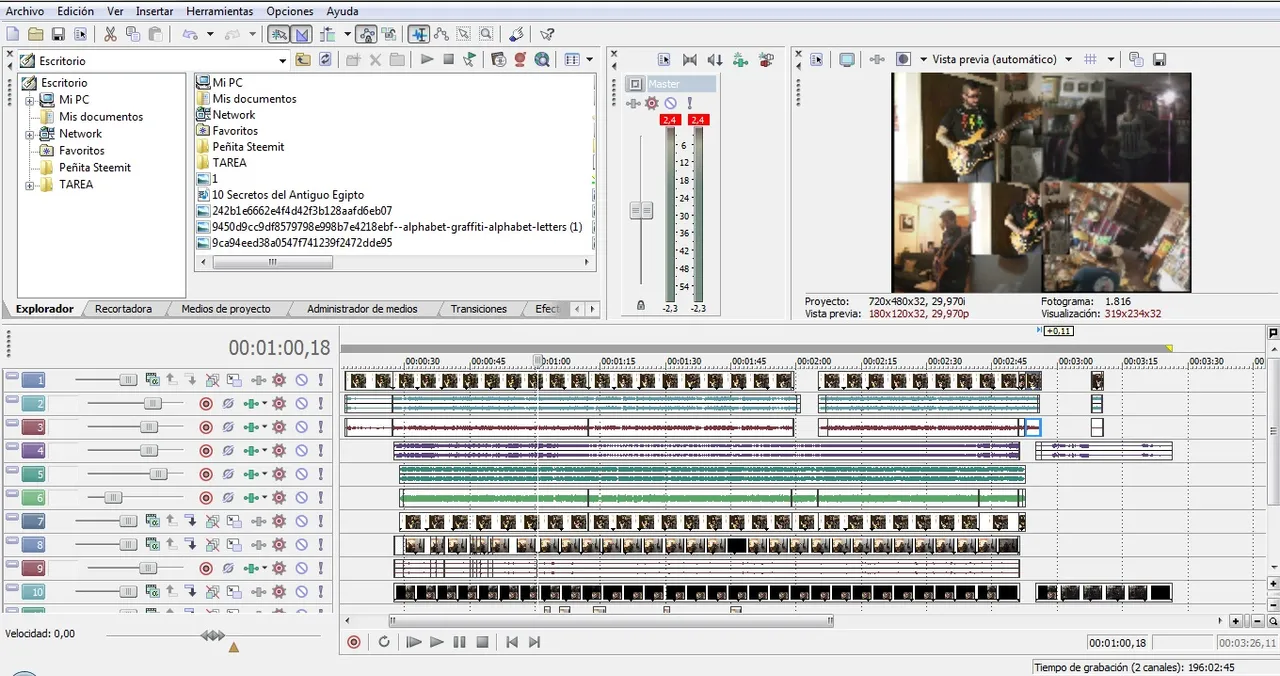Switch to the Transiciones tab
The image size is (1280, 676).
point(478,309)
